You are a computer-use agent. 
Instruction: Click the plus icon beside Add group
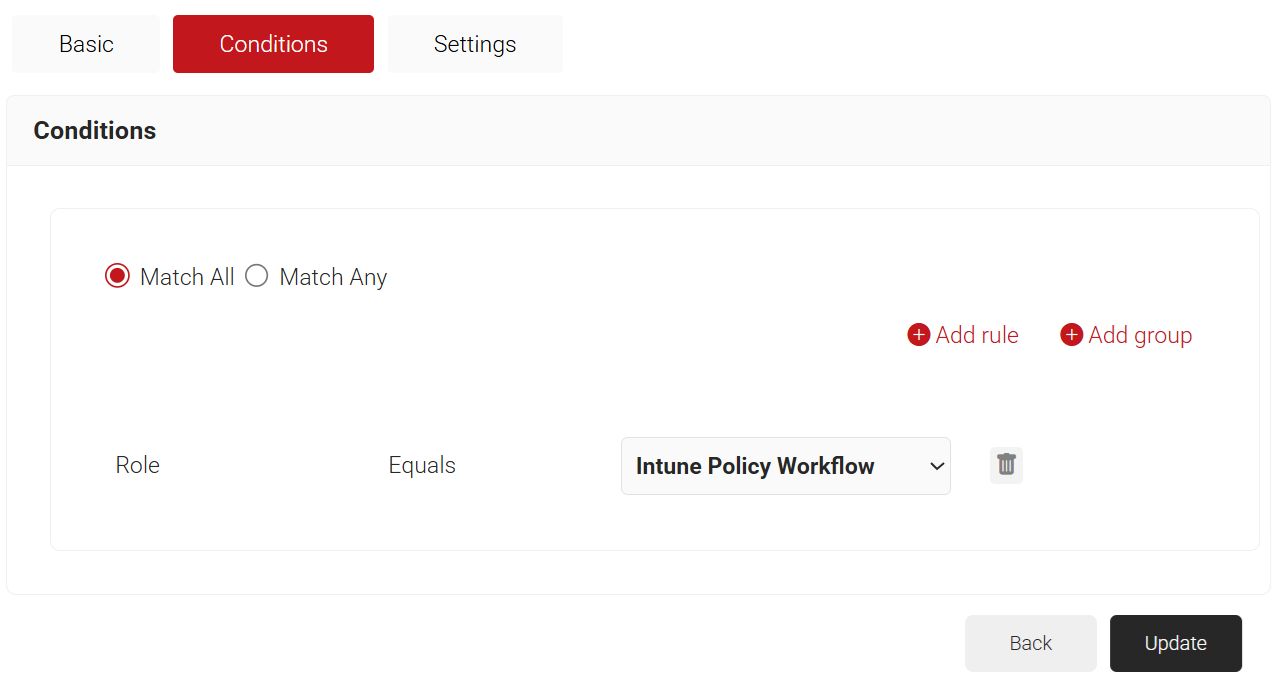pos(1071,335)
